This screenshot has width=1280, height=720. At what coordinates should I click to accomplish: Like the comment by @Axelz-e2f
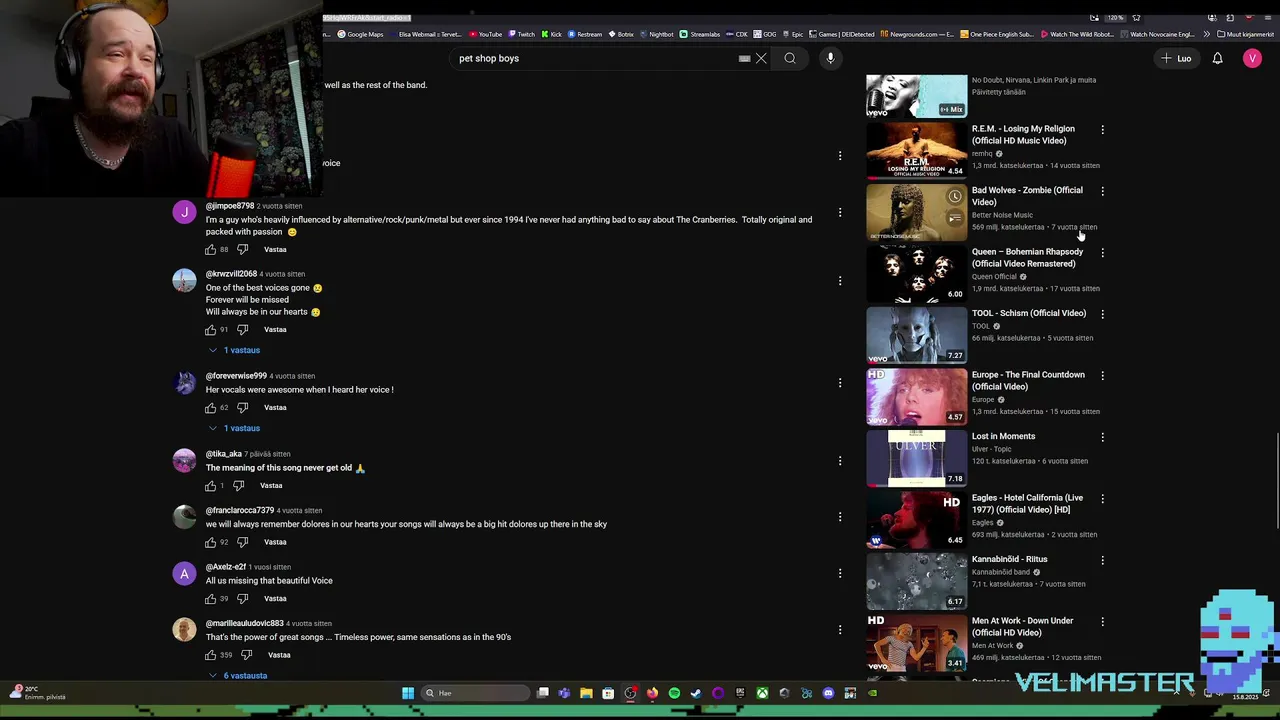(x=210, y=598)
